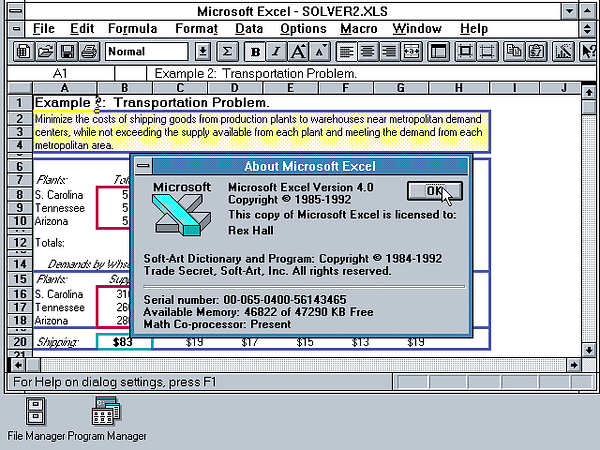The height and width of the screenshot is (450, 600).
Task: Click vertical scrollbar down arrow
Action: click(589, 349)
